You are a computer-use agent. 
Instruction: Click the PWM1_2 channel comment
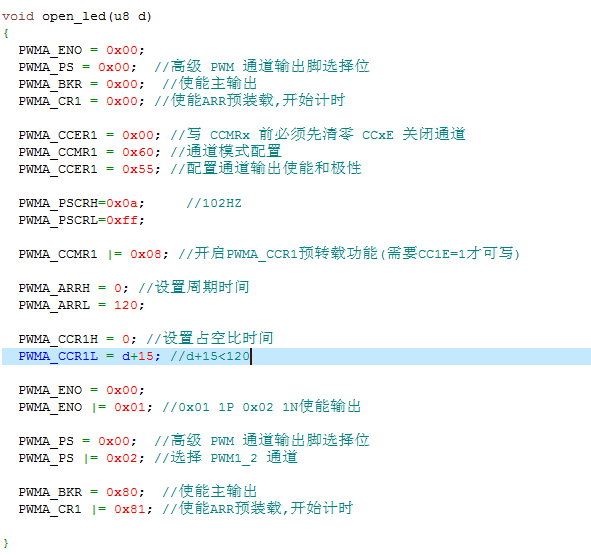click(x=226, y=458)
